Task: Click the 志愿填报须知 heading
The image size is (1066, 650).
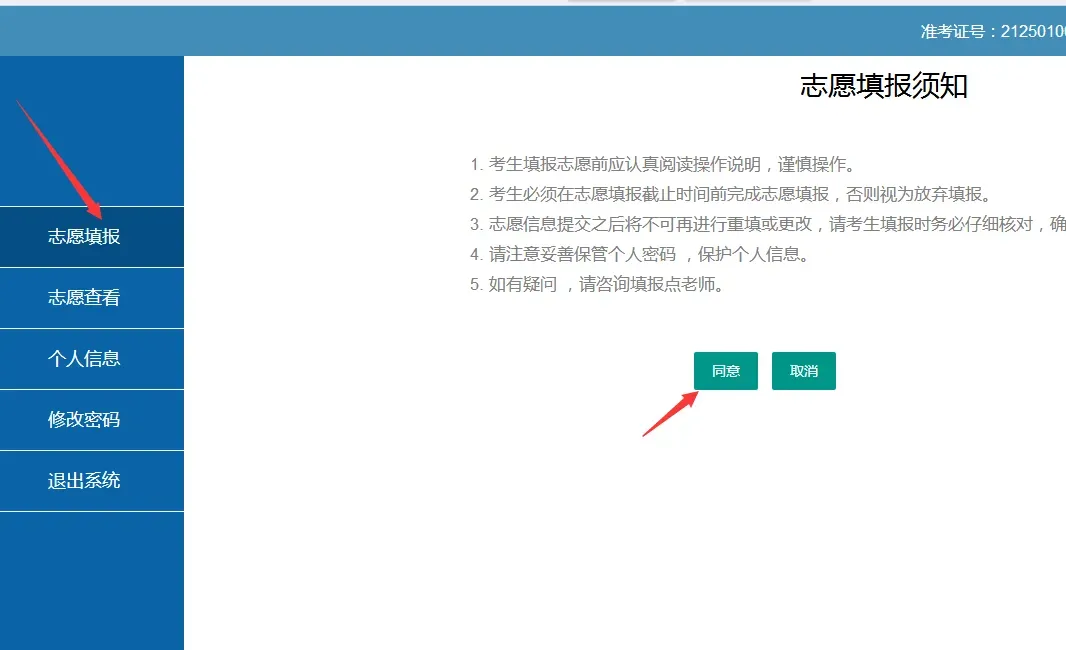Action: click(x=883, y=86)
